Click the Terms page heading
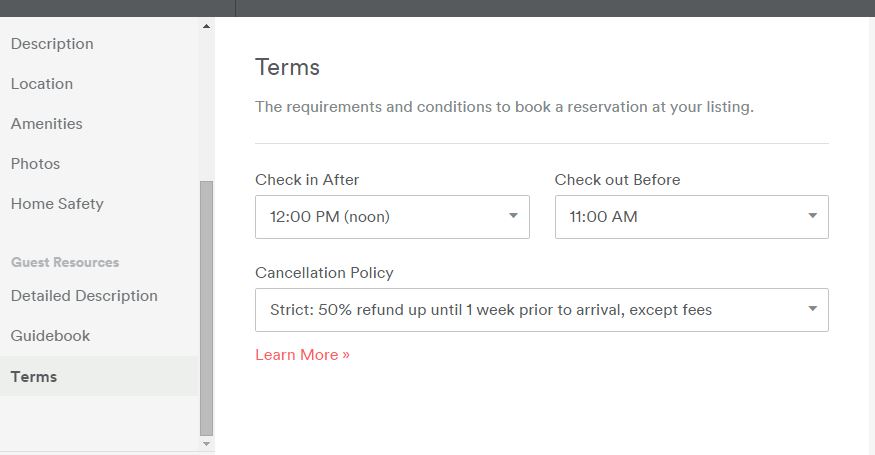Image resolution: width=875 pixels, height=455 pixels. click(287, 68)
